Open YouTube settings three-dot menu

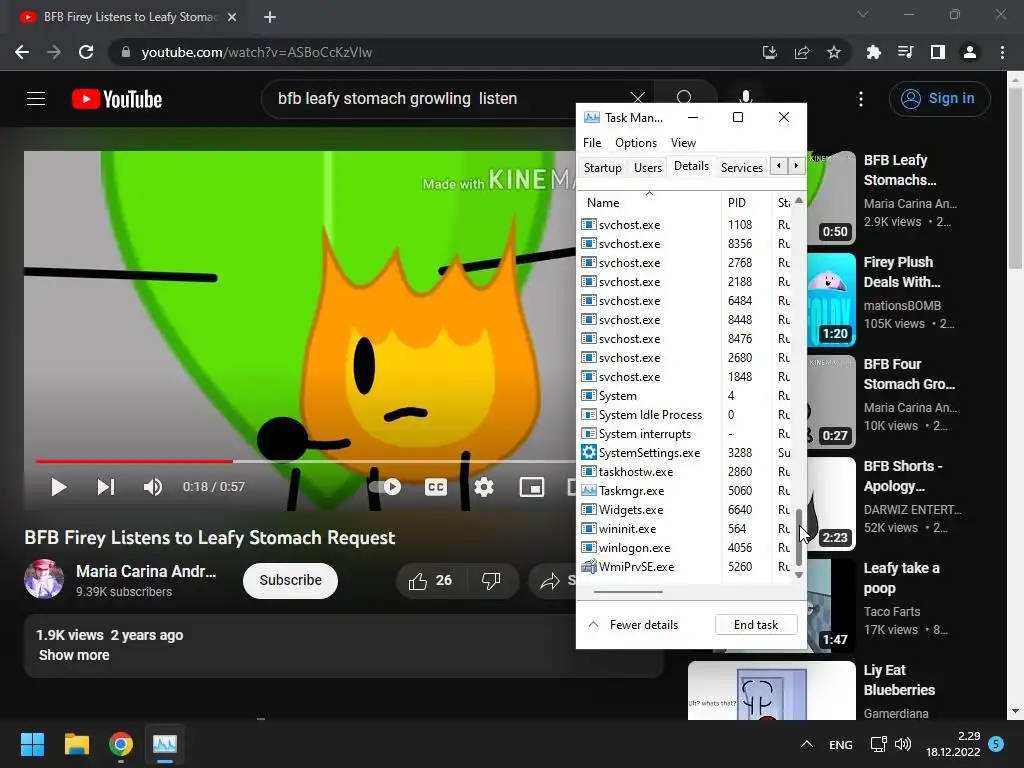[861, 99]
